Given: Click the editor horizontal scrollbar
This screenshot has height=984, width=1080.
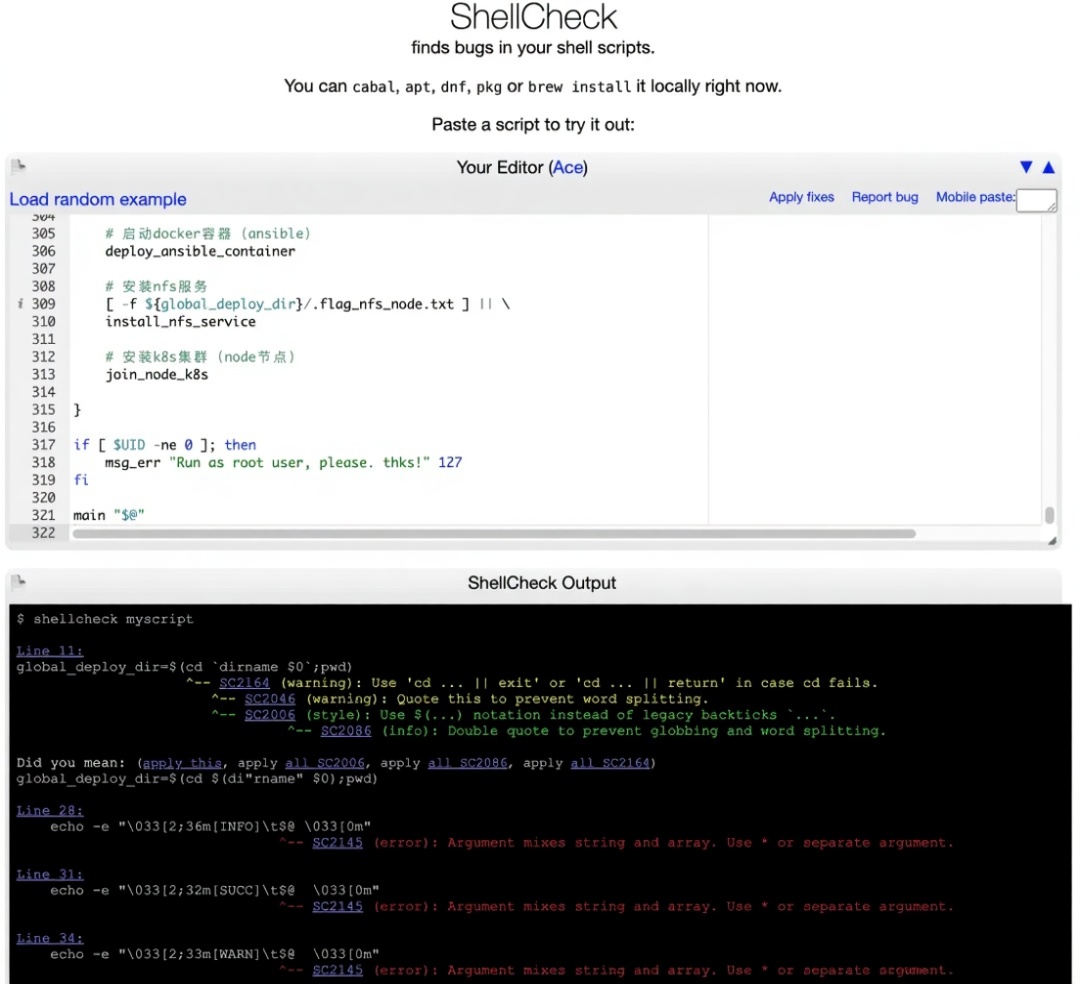Looking at the screenshot, I should tap(494, 534).
